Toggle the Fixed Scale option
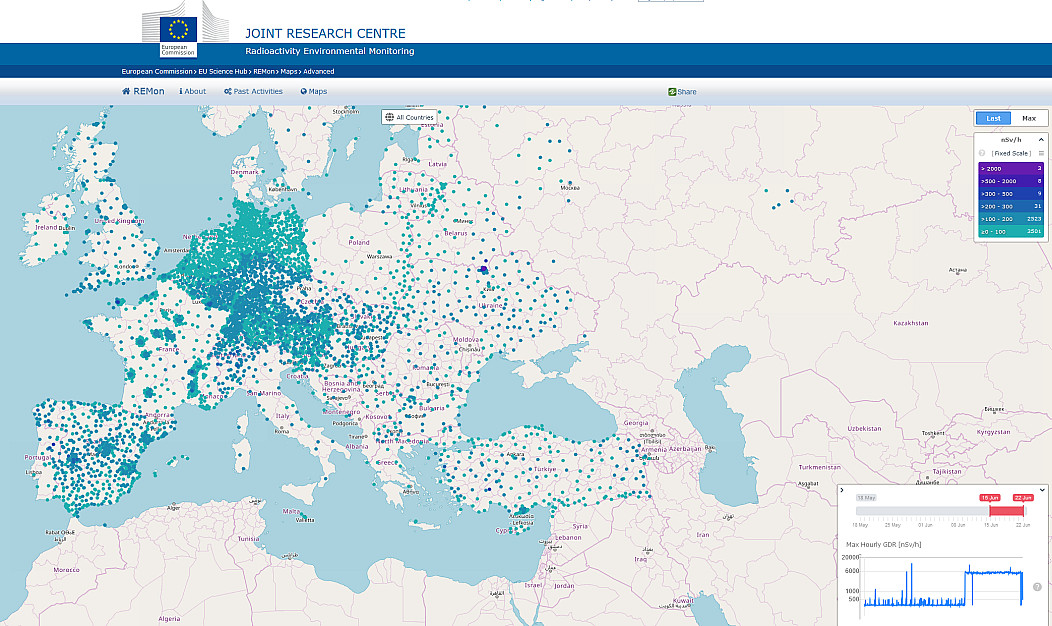Image resolution: width=1052 pixels, height=626 pixels. pos(1011,153)
